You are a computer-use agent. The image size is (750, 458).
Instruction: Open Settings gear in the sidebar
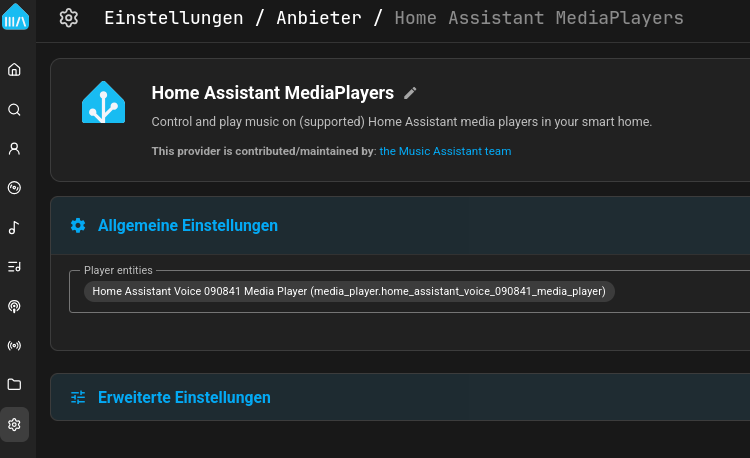pos(14,424)
